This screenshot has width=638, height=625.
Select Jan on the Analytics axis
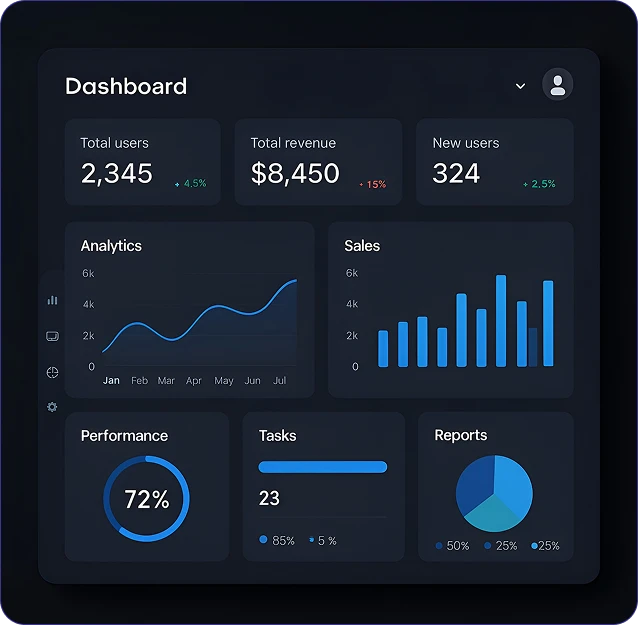pos(111,380)
